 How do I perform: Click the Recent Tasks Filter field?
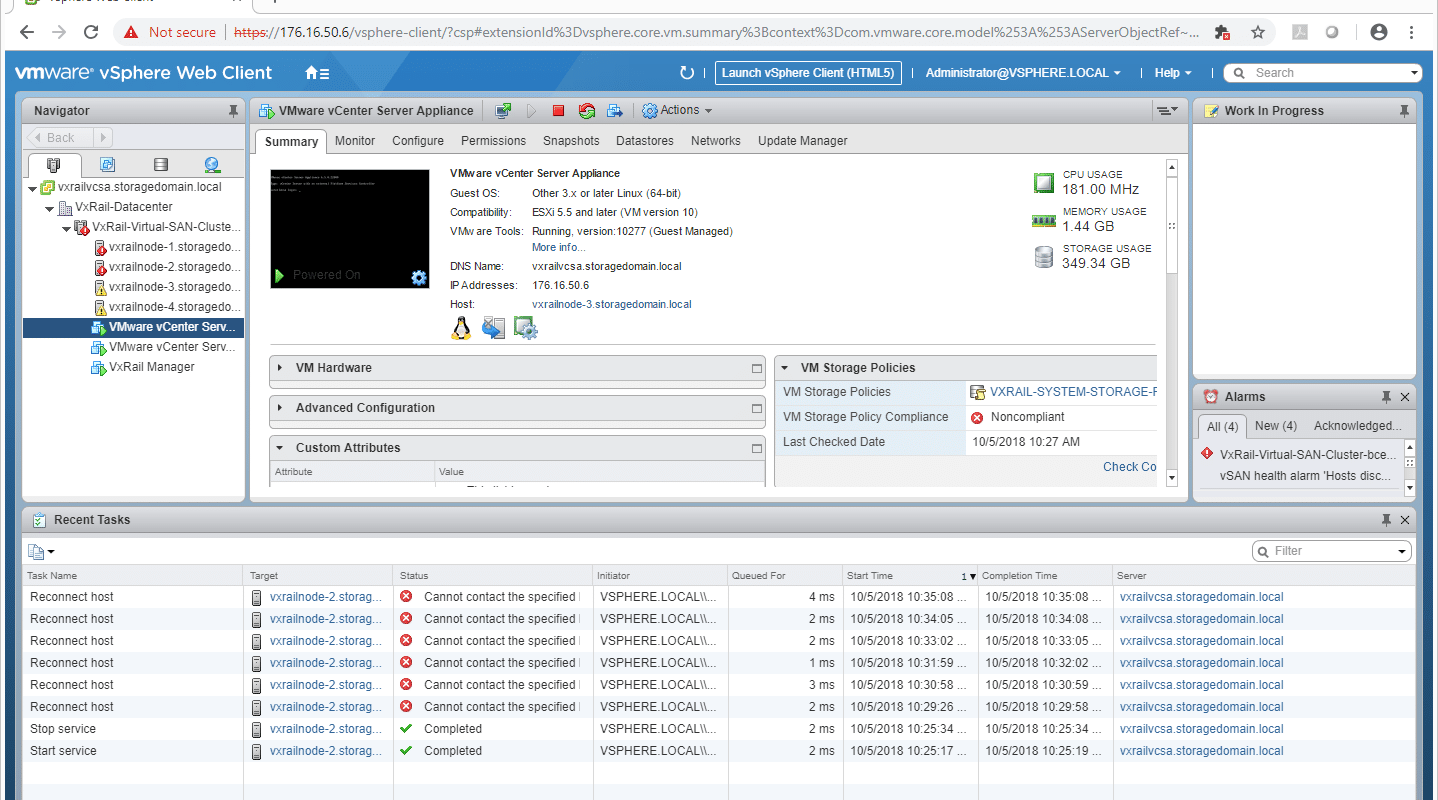coord(1331,551)
